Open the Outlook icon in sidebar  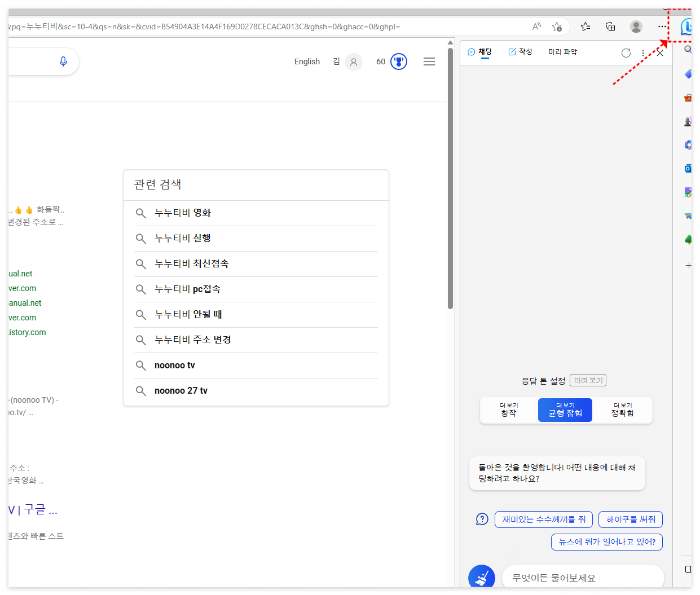pyautogui.click(x=688, y=168)
